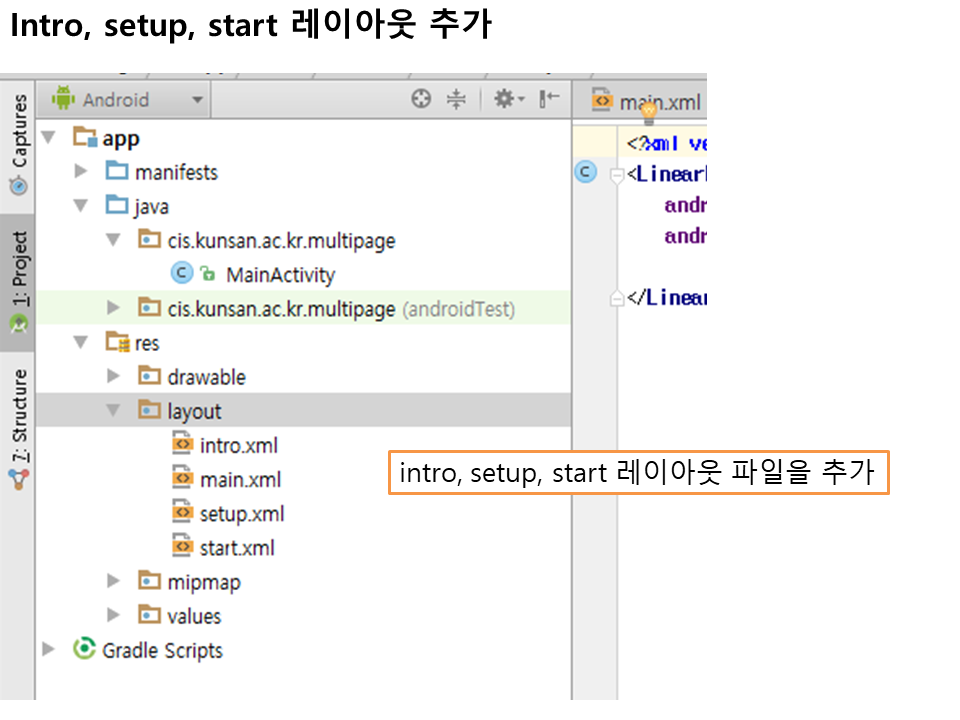The width and height of the screenshot is (960, 720).
Task: Click the lightbulb intention icon in editor
Action: pos(648,112)
